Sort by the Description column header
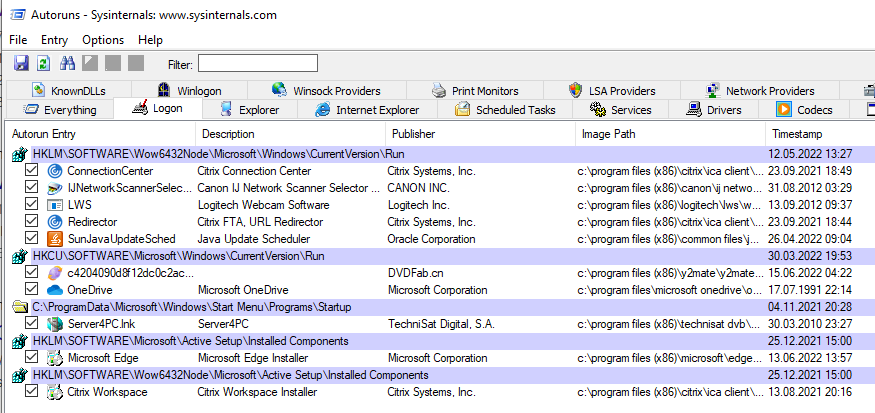 tap(291, 134)
